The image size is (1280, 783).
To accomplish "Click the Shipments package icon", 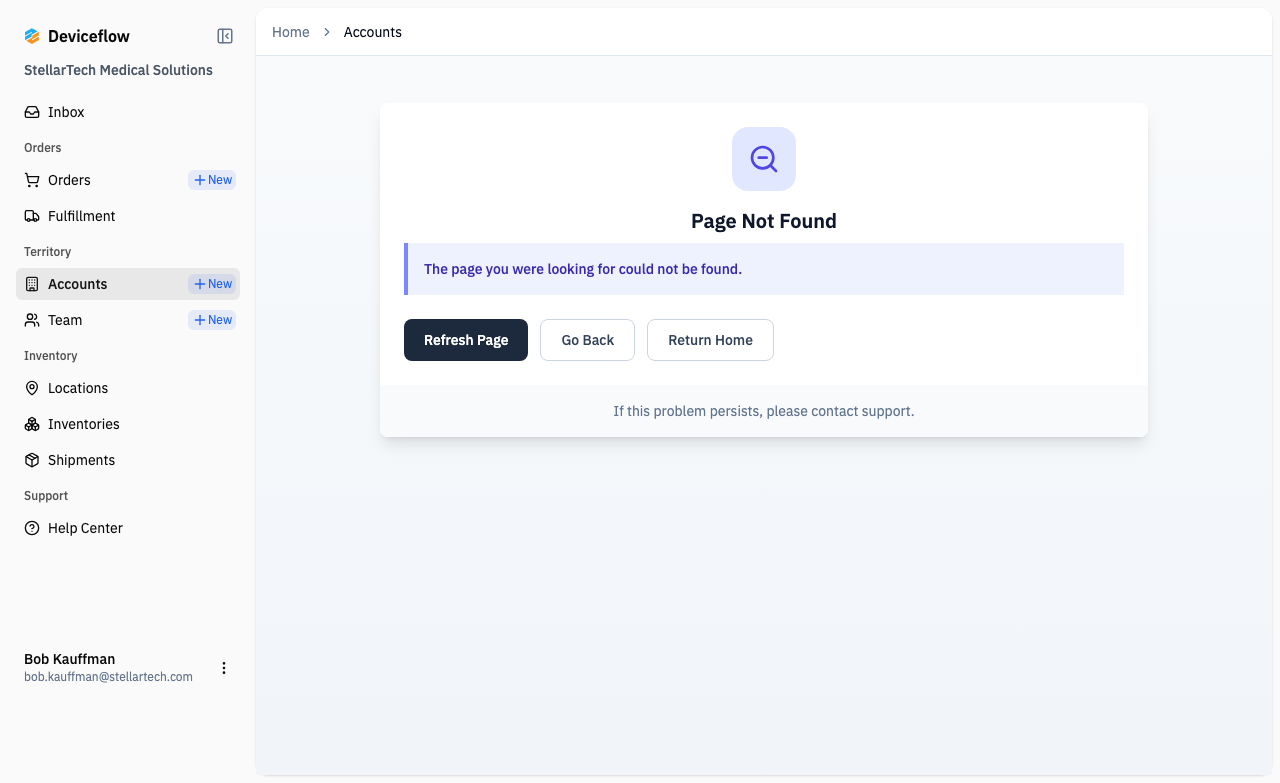I will [x=32, y=460].
